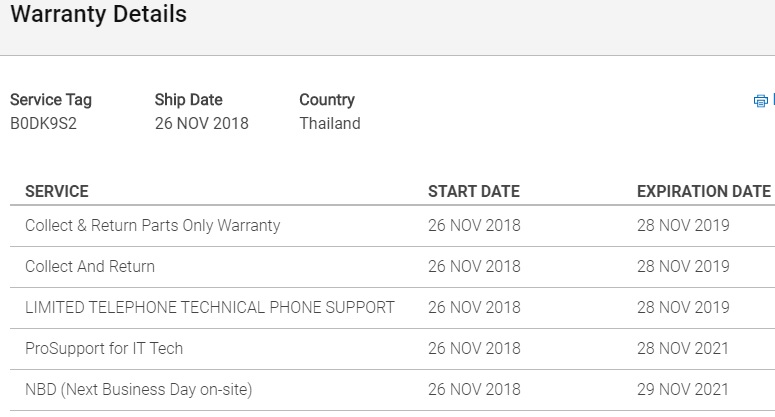
Task: Click the 29 NOV 2021 expiration date
Action: point(683,389)
